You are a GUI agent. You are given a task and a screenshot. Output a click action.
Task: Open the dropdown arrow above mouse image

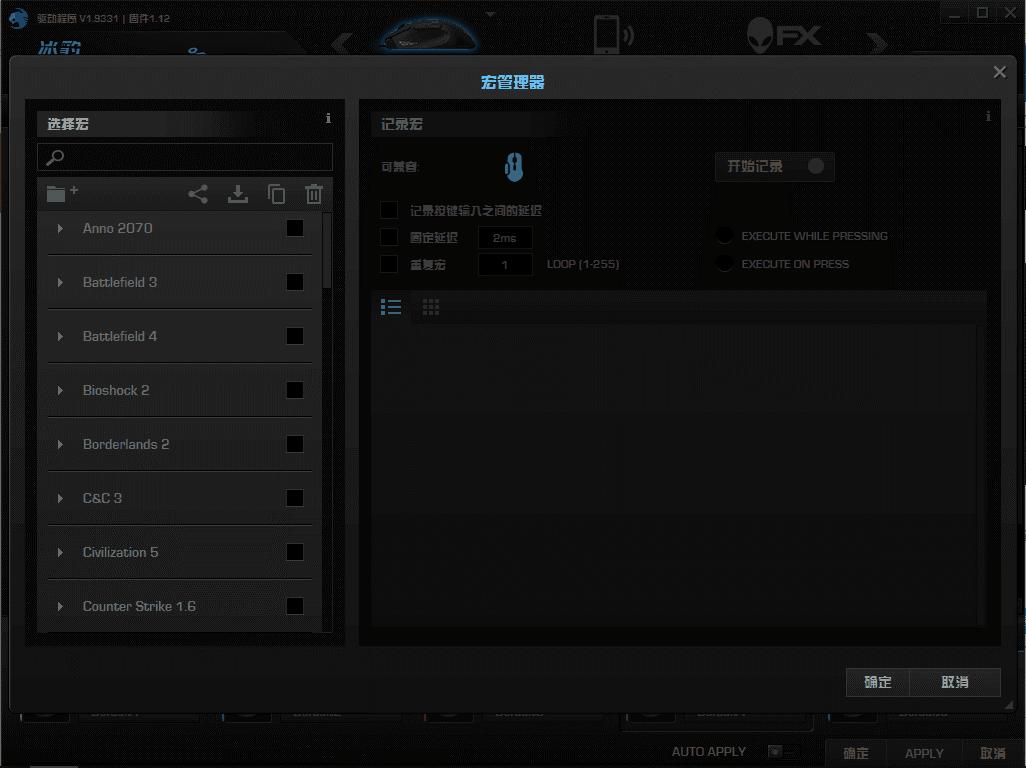pos(491,13)
